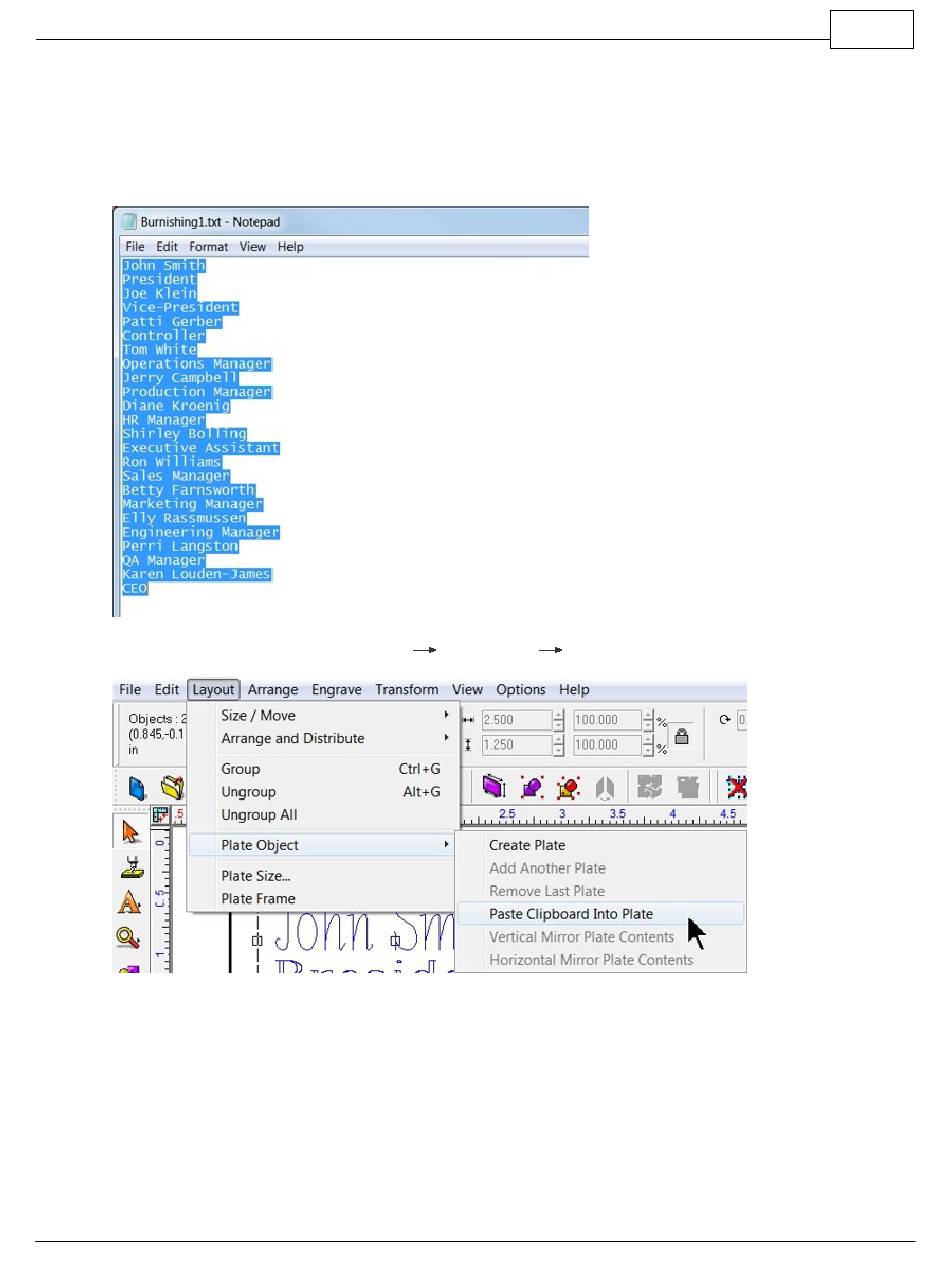Choose Ungroup All
950x1267 pixels.
point(323,815)
